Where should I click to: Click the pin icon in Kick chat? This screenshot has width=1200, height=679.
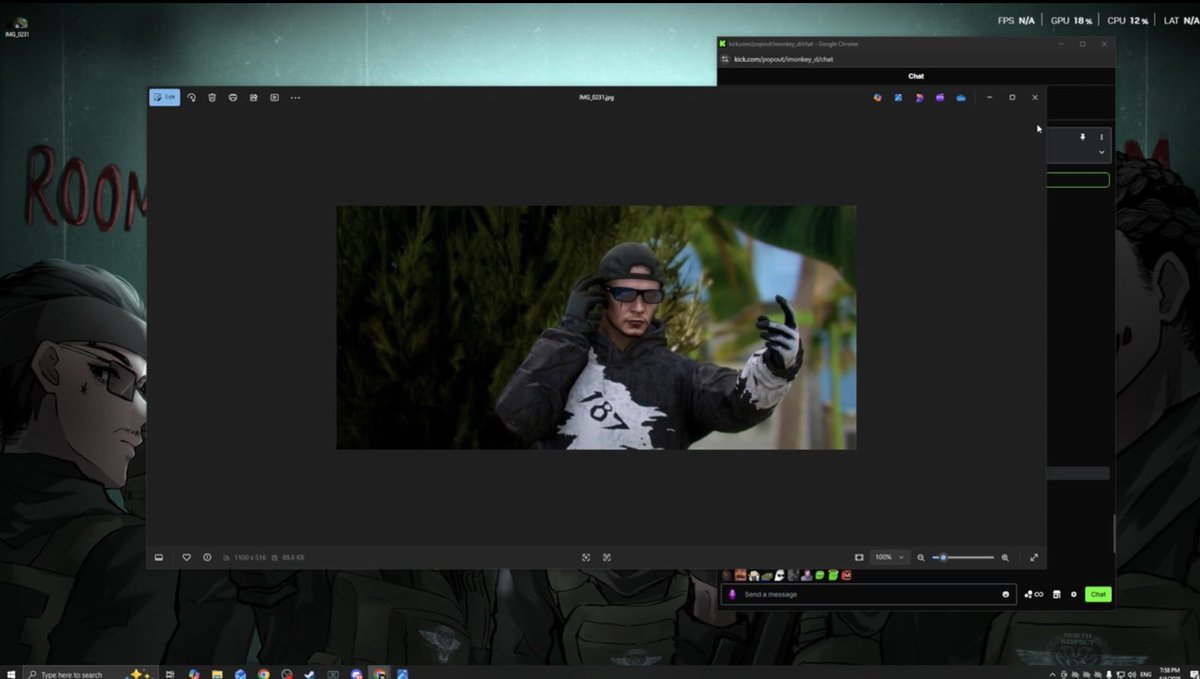coord(1082,137)
